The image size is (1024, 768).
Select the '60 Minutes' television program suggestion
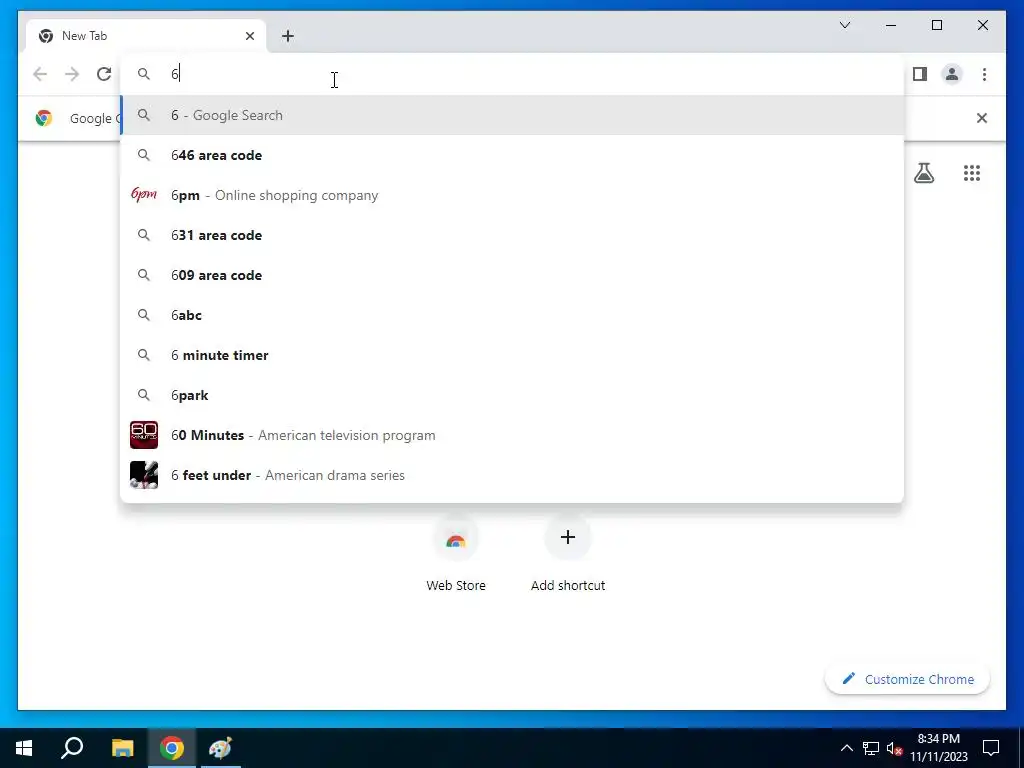pyautogui.click(x=512, y=435)
